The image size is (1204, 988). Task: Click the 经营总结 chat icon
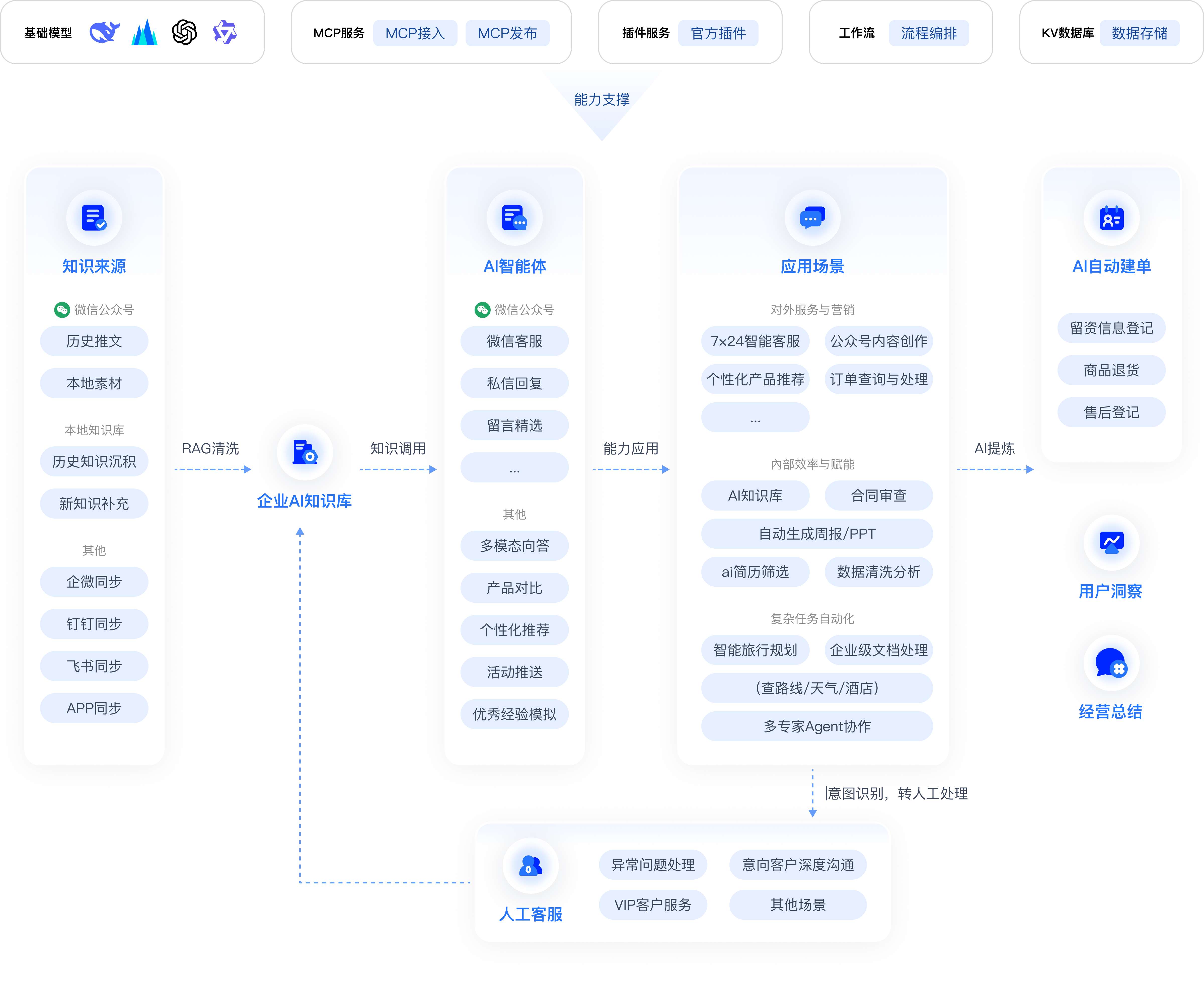click(1111, 663)
